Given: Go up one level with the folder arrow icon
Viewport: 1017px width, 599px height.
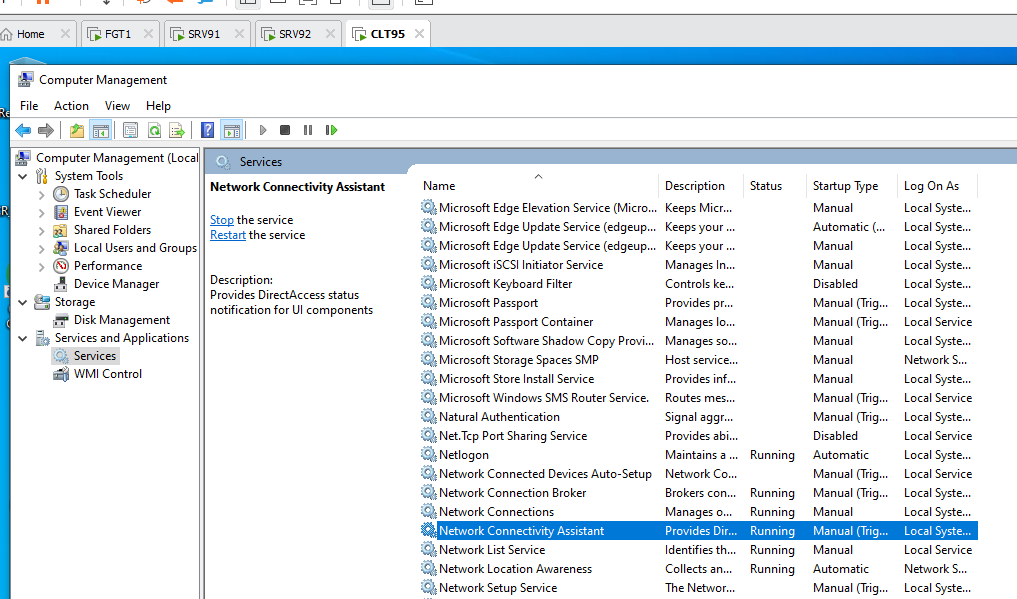Looking at the screenshot, I should tap(77, 130).
